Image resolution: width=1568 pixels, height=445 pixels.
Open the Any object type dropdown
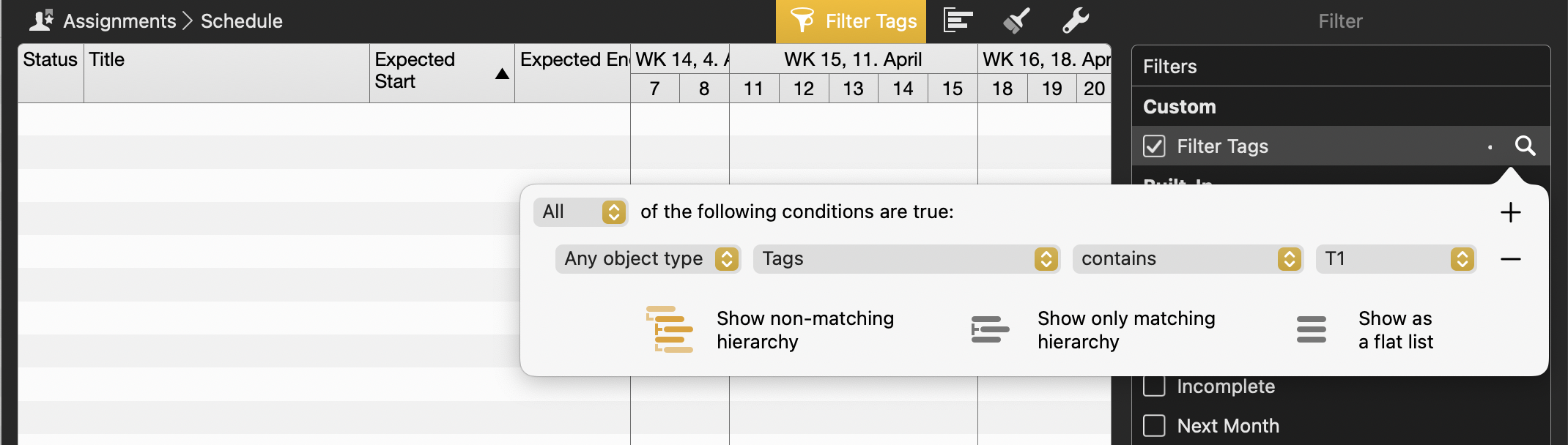click(x=648, y=259)
